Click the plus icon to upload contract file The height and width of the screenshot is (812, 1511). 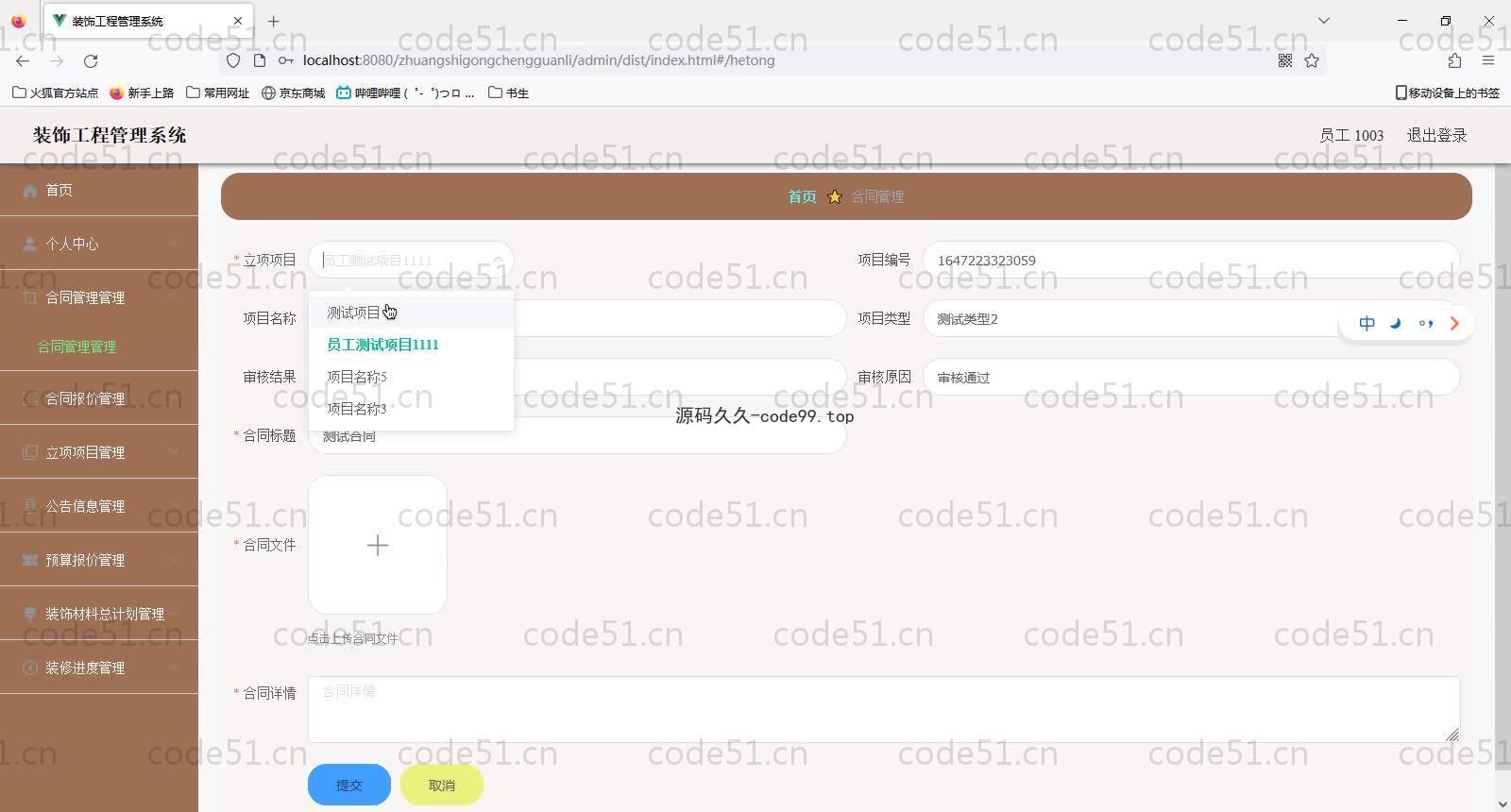tap(378, 545)
